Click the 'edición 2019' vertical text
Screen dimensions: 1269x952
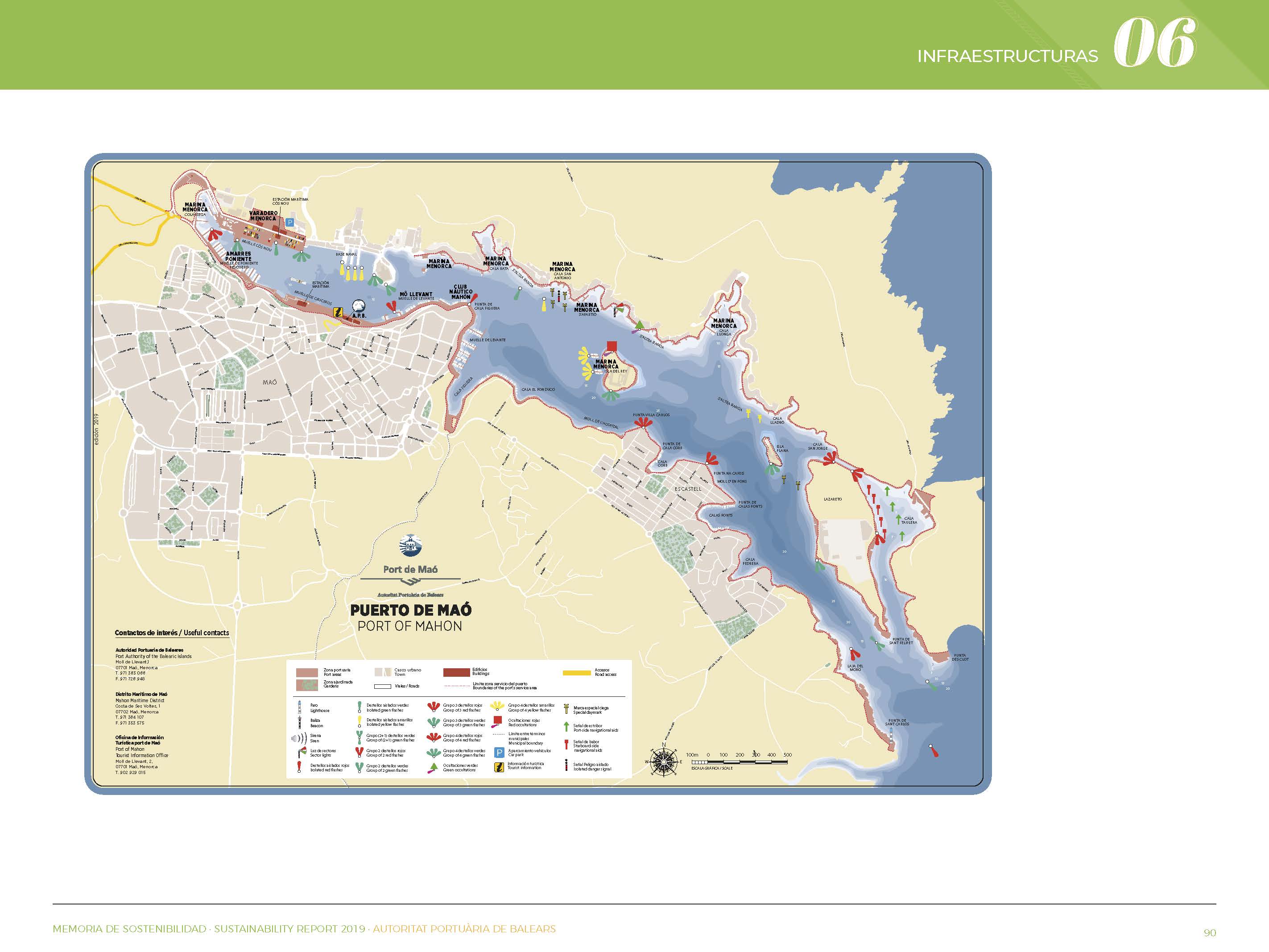[x=96, y=429]
